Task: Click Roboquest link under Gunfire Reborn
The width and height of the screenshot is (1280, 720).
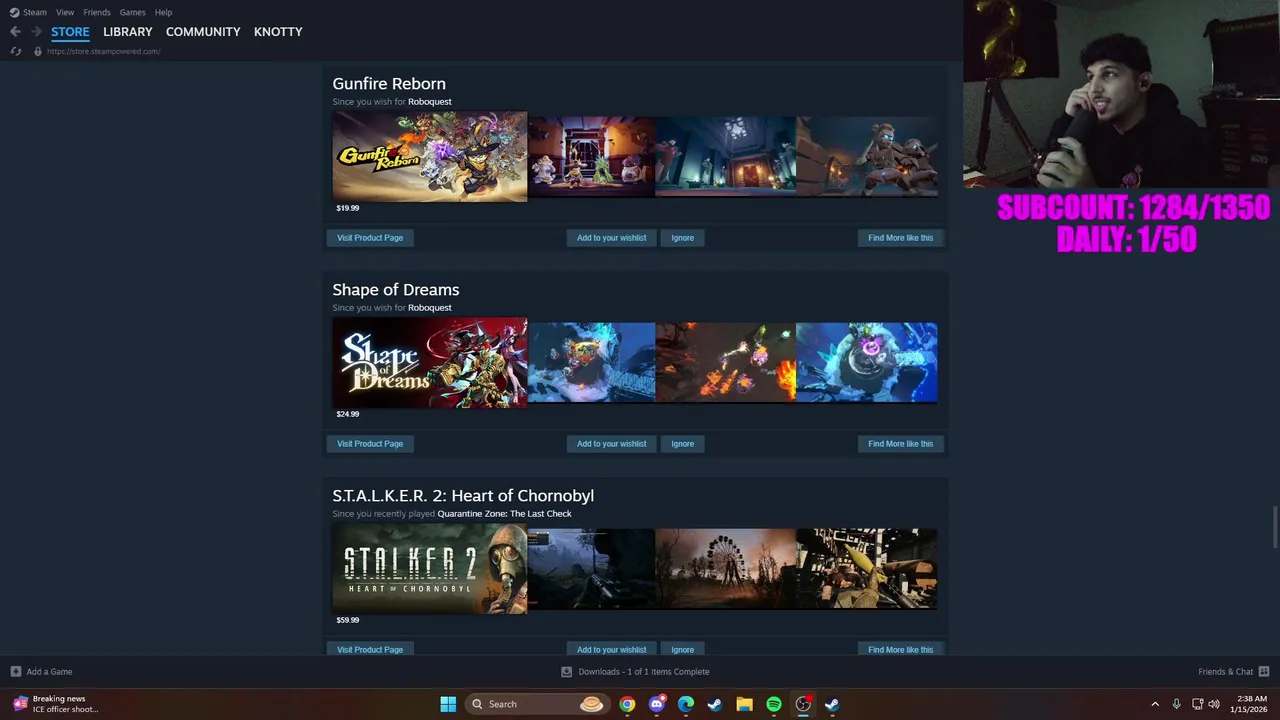Action: click(430, 102)
